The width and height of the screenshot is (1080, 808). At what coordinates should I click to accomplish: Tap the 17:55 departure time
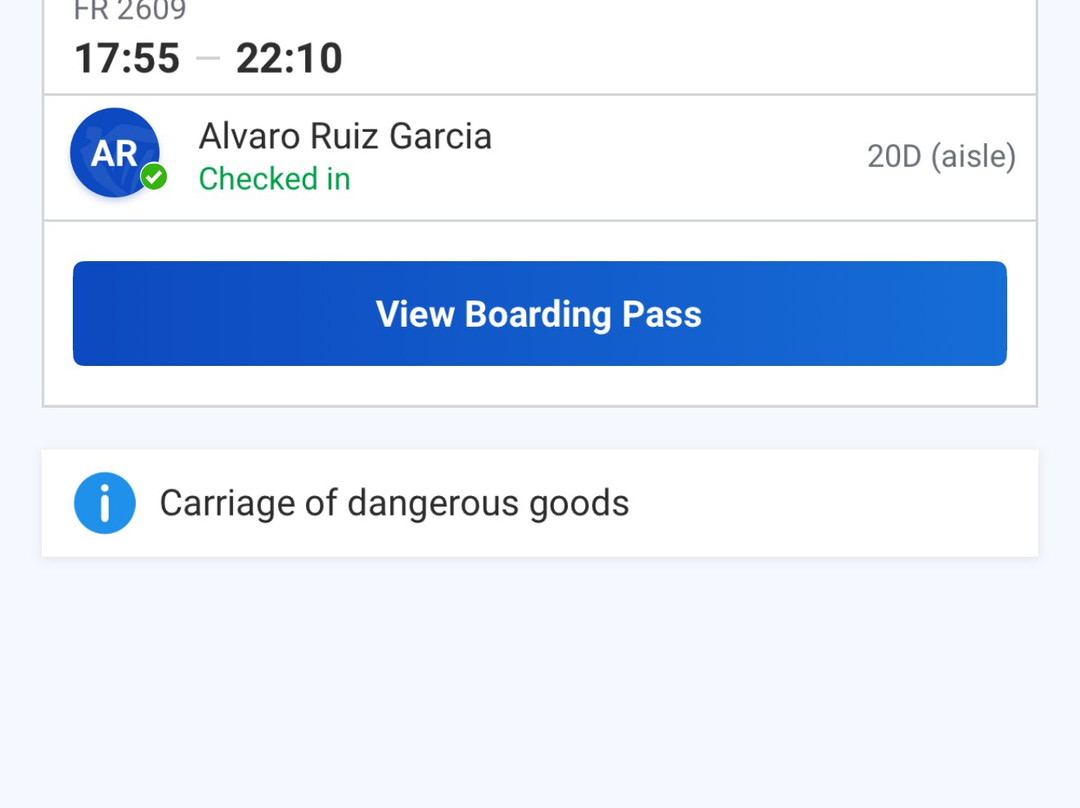pos(127,59)
